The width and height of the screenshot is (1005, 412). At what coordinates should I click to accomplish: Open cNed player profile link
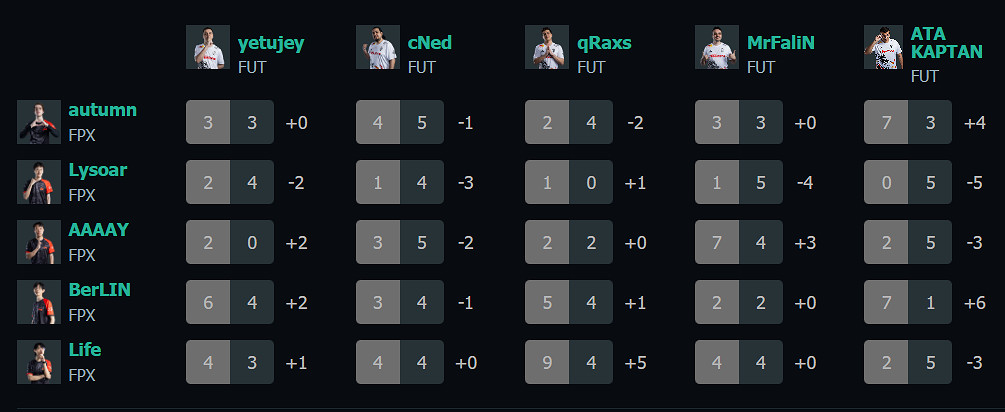coord(429,43)
